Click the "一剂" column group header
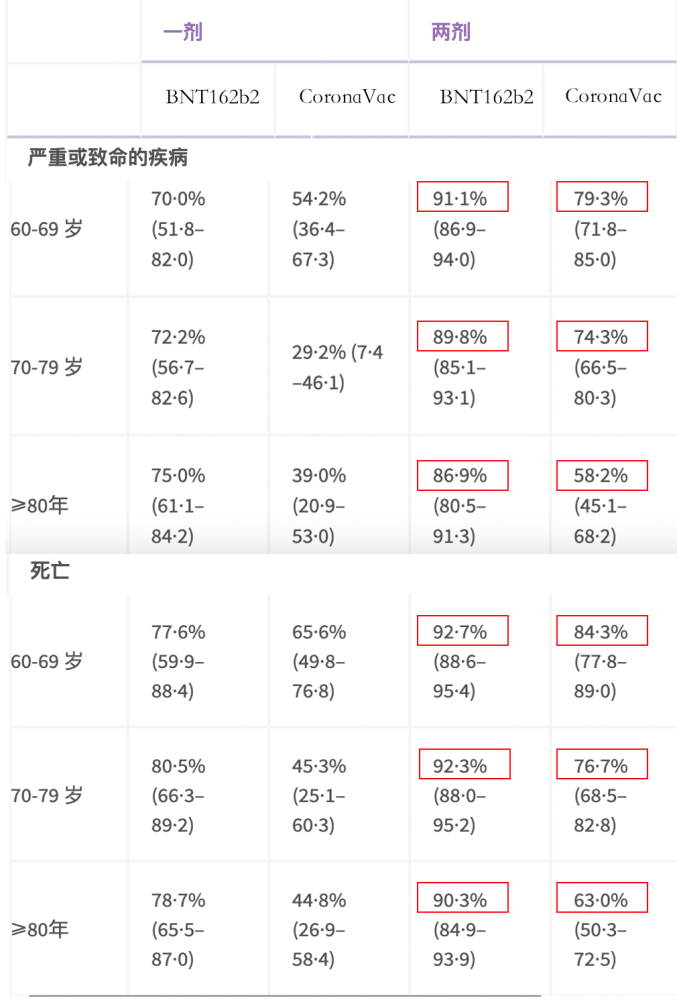 pyautogui.click(x=183, y=32)
